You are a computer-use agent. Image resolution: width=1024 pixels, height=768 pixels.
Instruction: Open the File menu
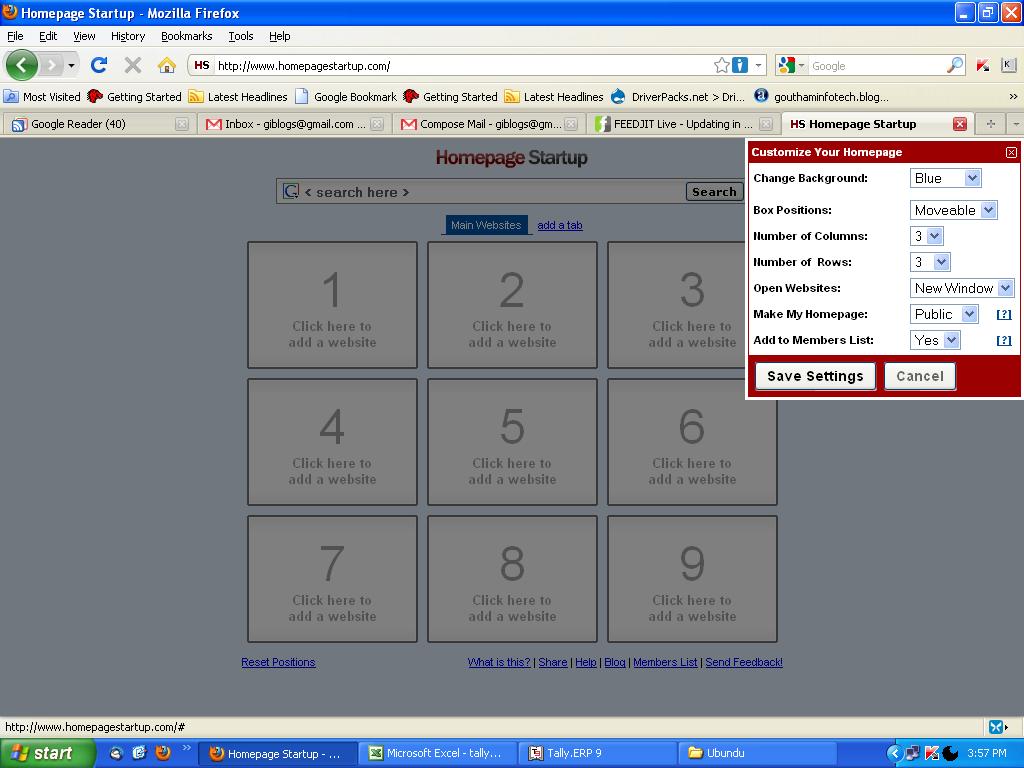click(x=15, y=36)
